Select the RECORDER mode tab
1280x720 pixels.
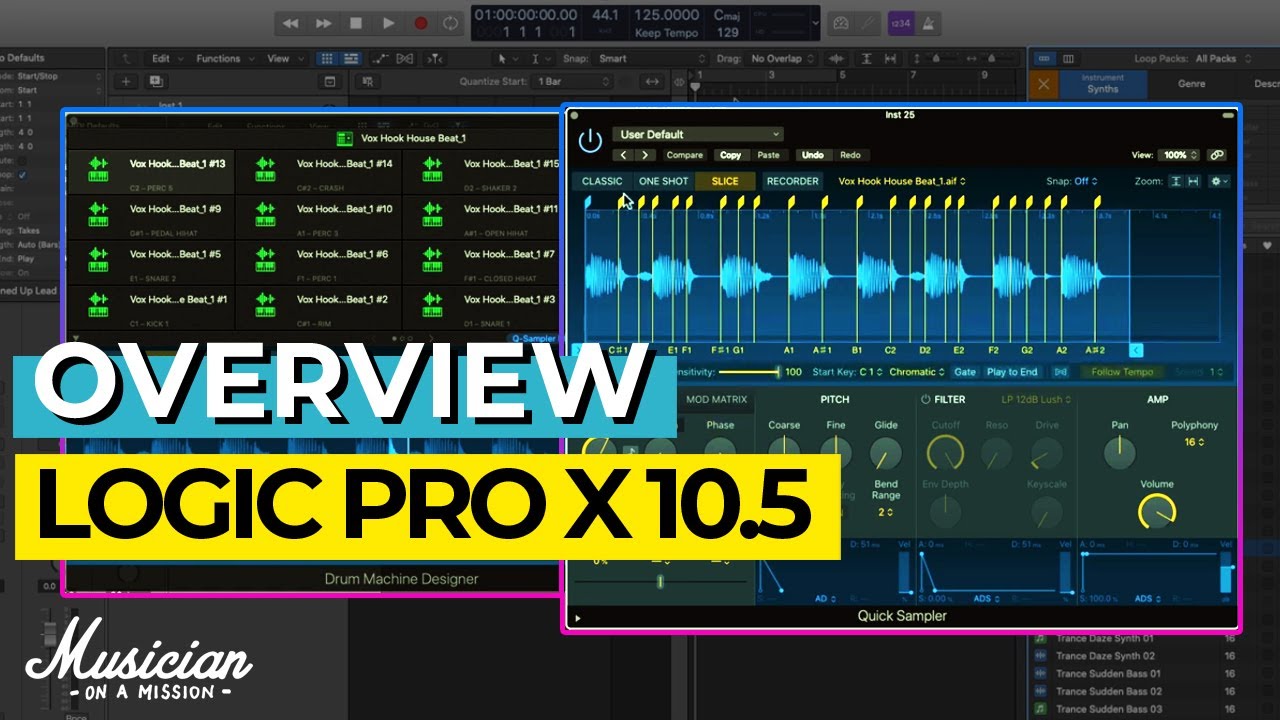792,181
